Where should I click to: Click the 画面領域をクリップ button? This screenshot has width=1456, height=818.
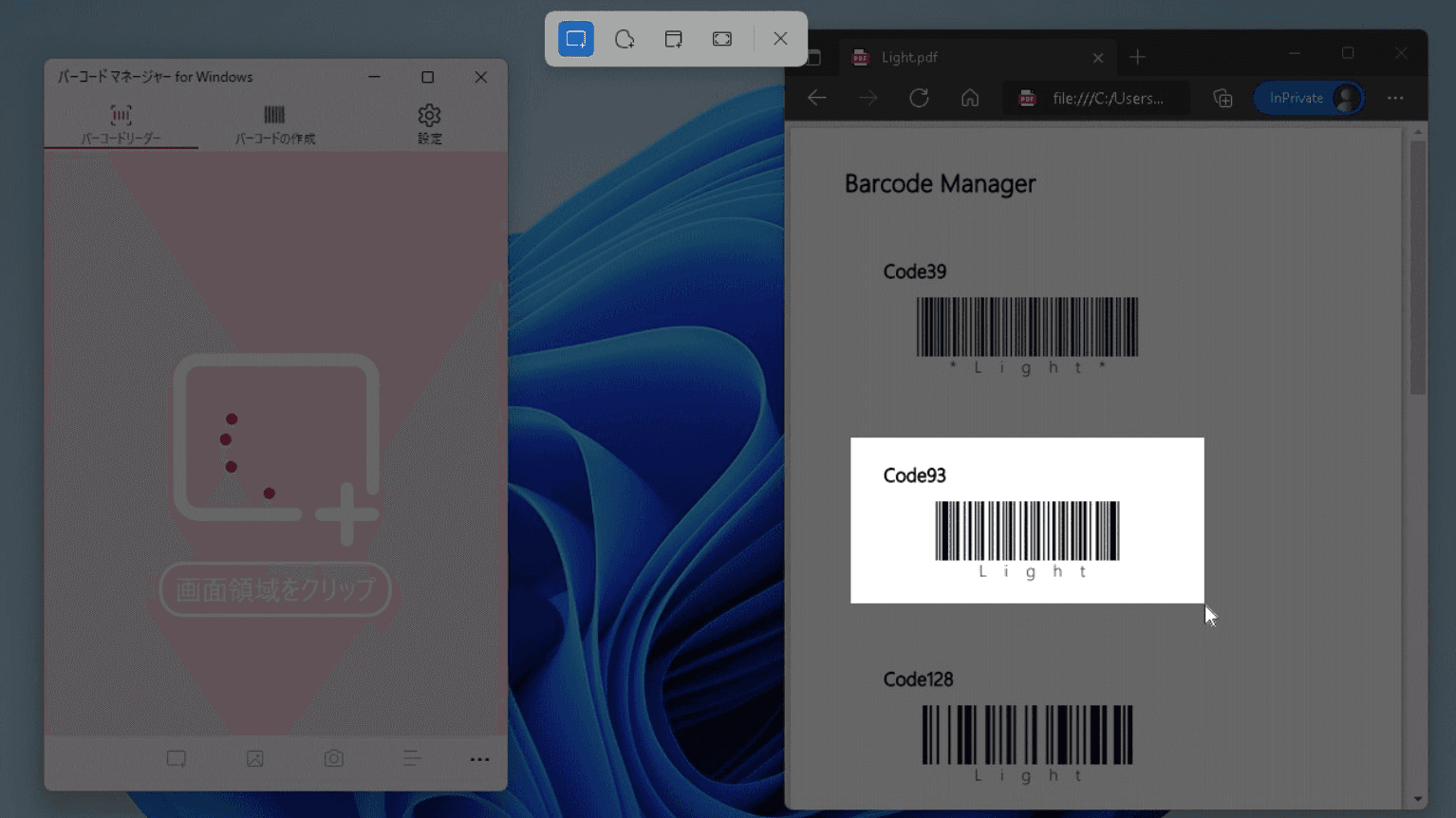click(x=275, y=589)
